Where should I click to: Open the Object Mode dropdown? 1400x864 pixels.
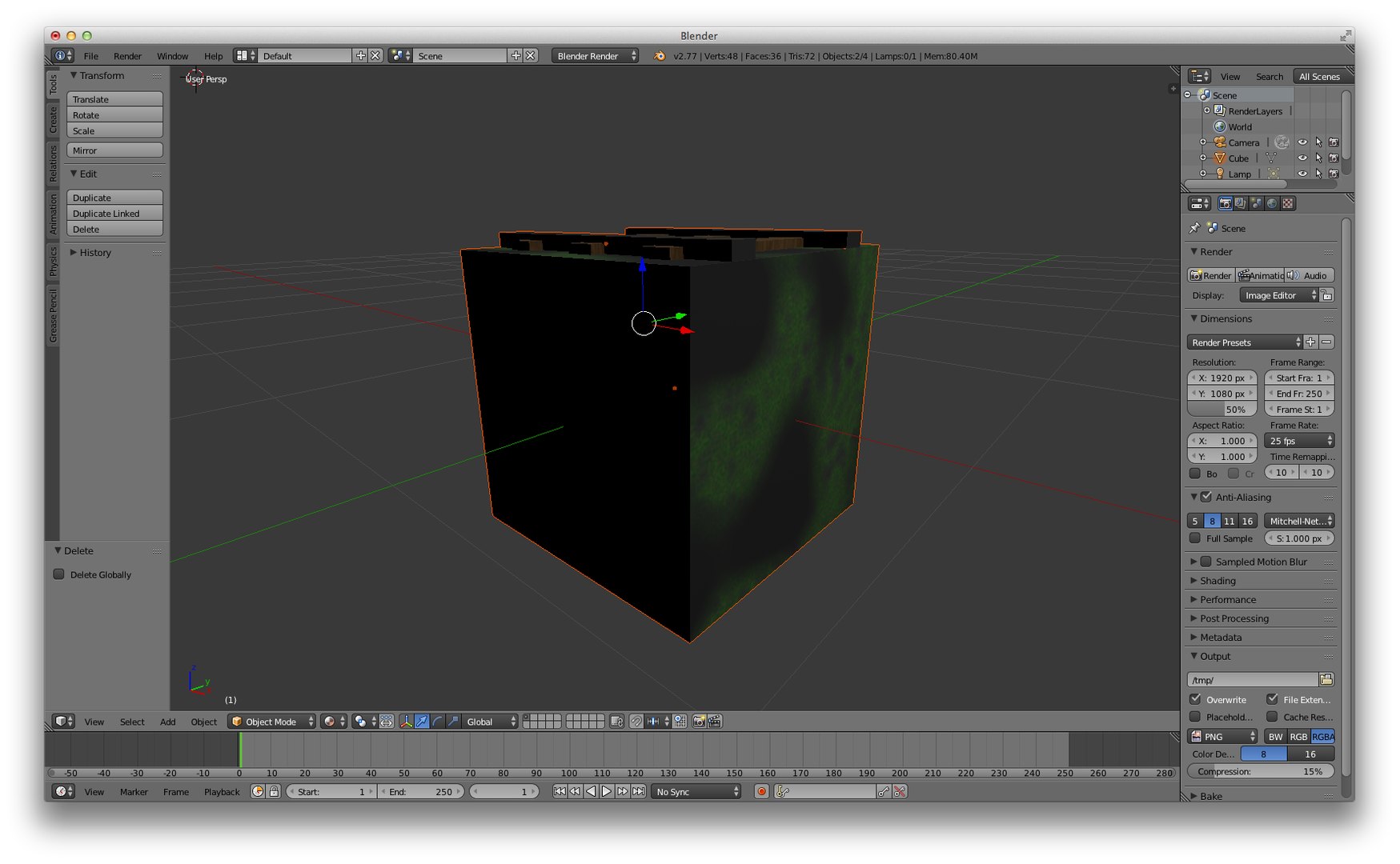[x=271, y=721]
